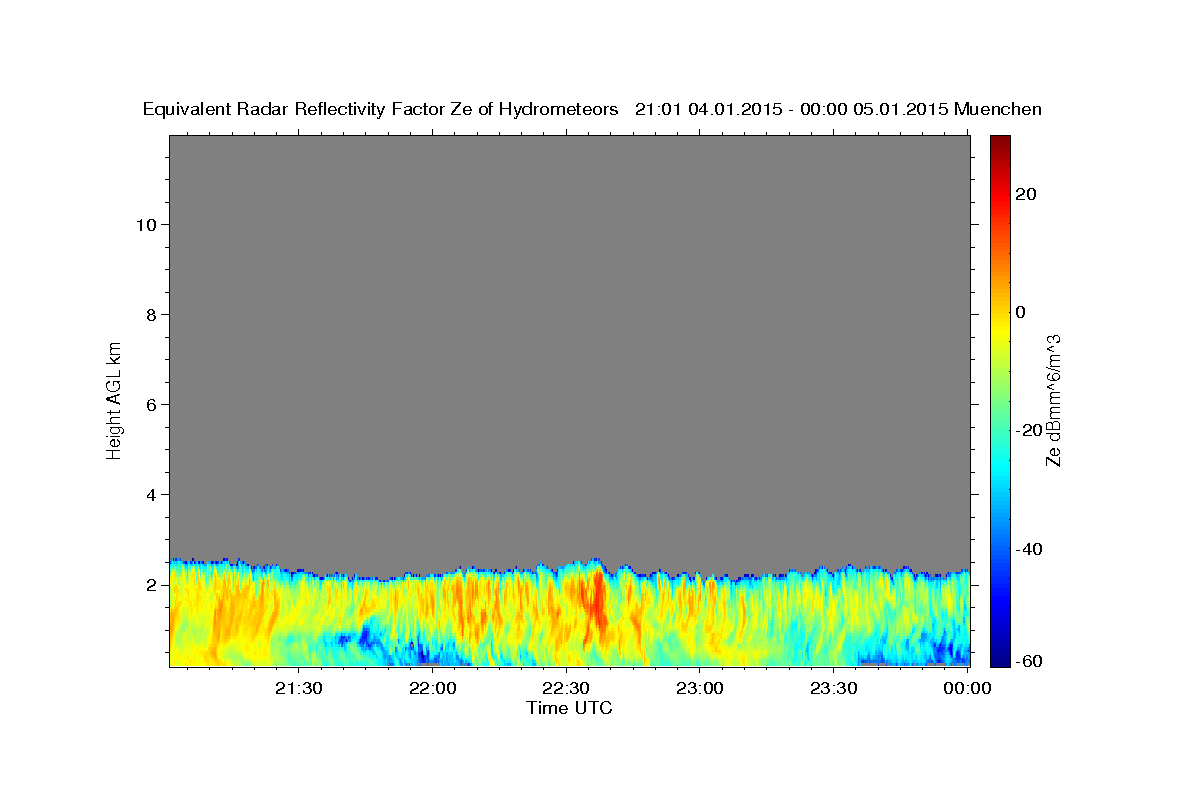Click the time tick label '23:00'

(x=699, y=688)
